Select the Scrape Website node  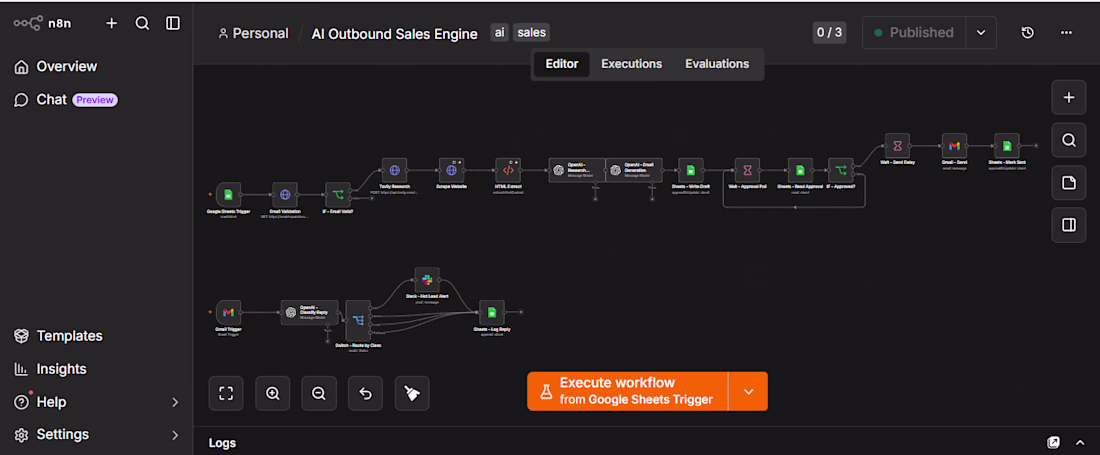(452, 170)
